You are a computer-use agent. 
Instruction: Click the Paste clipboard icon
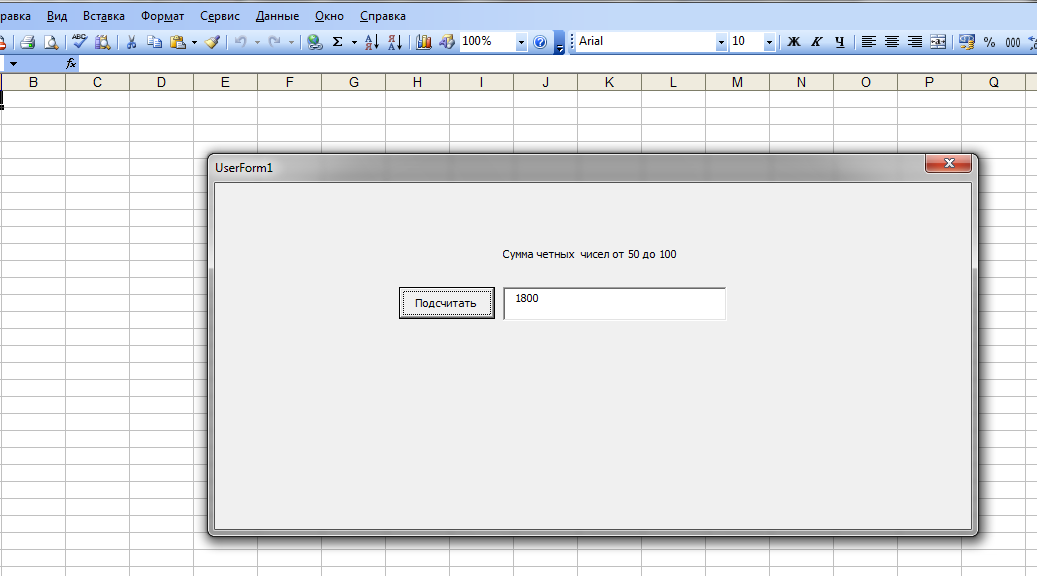click(x=177, y=42)
